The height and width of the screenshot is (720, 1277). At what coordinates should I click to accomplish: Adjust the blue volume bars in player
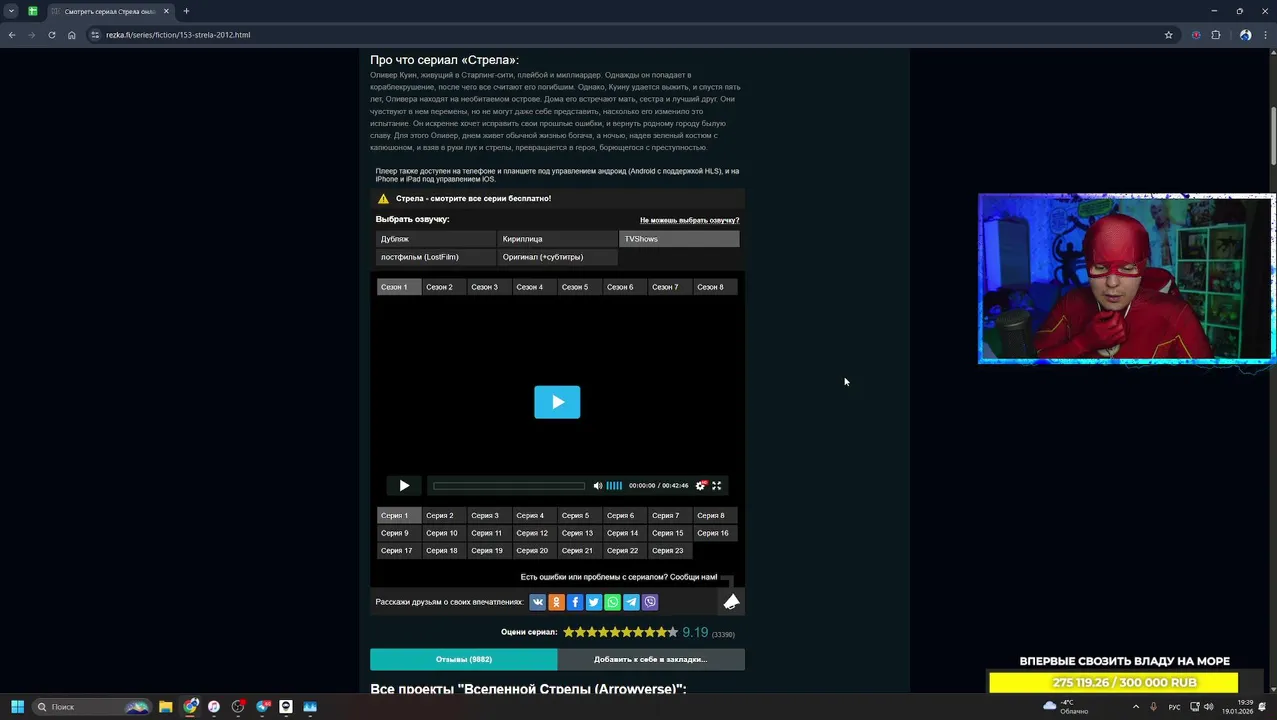pos(614,486)
